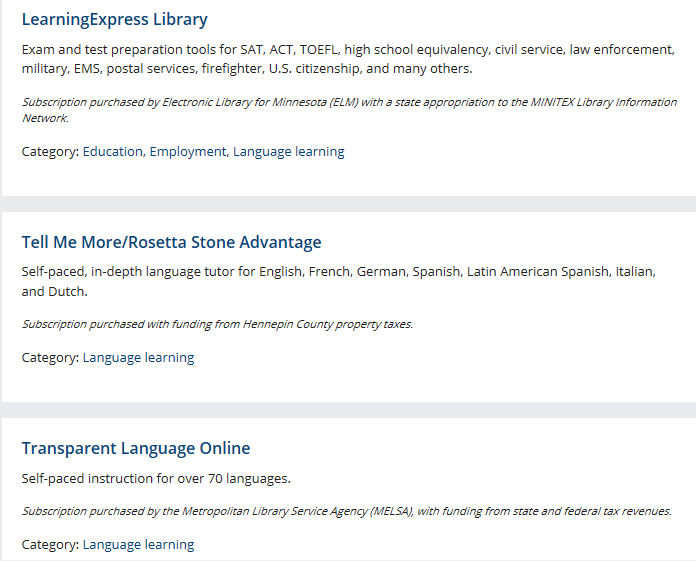Click the Hennepin County property taxes note

[218, 324]
